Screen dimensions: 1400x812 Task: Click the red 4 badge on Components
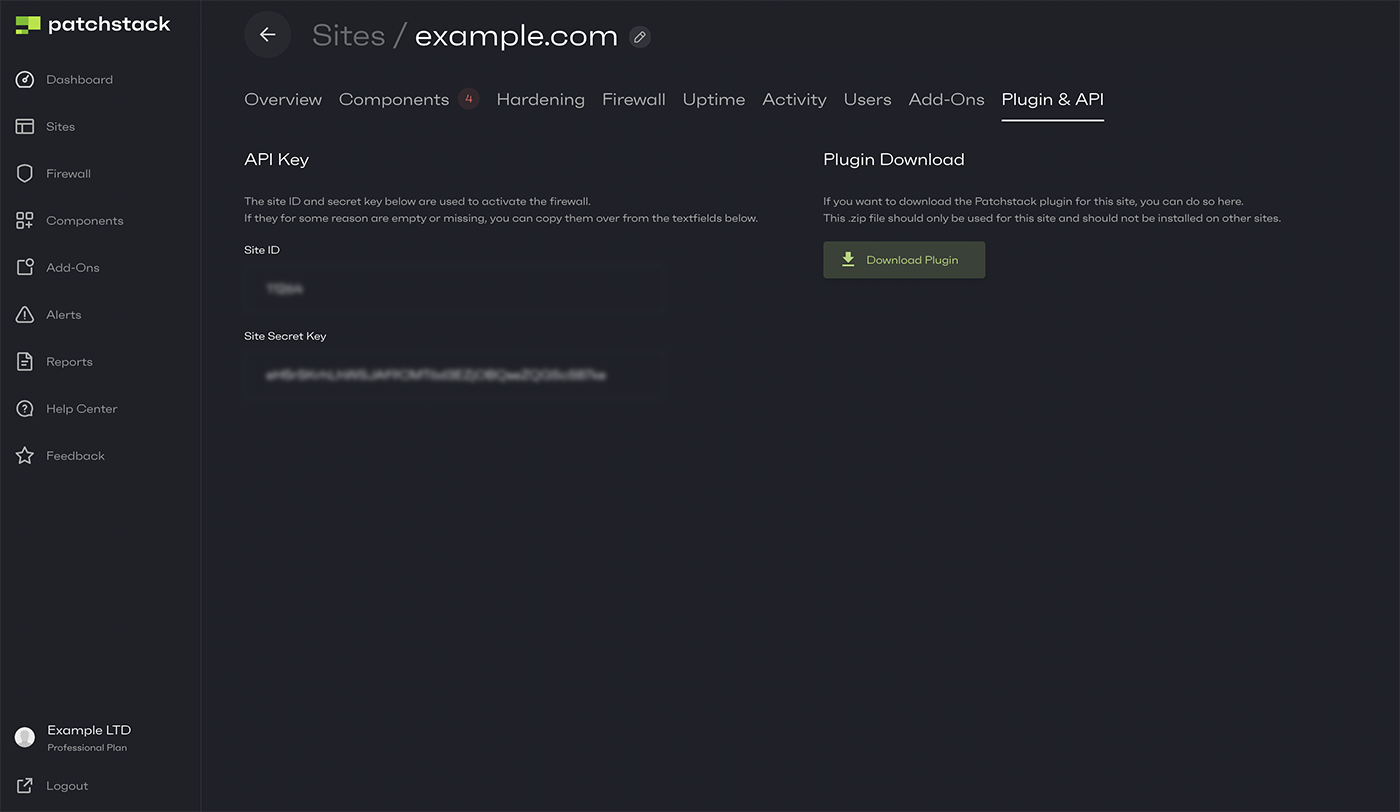click(468, 99)
